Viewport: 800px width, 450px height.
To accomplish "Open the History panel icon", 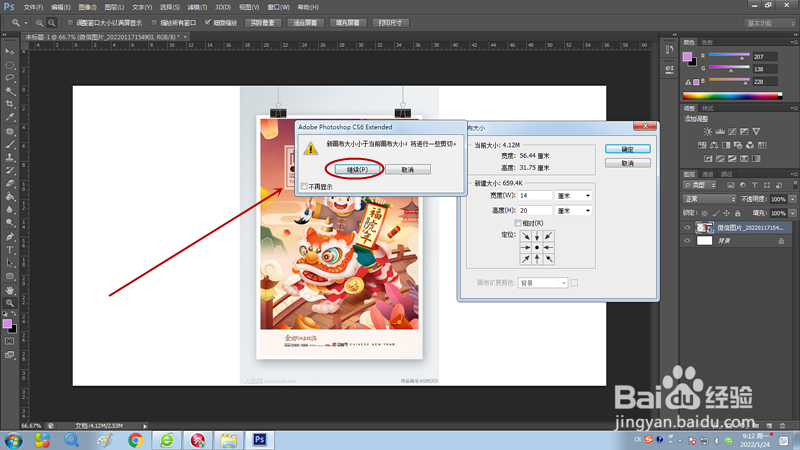I will tap(669, 49).
